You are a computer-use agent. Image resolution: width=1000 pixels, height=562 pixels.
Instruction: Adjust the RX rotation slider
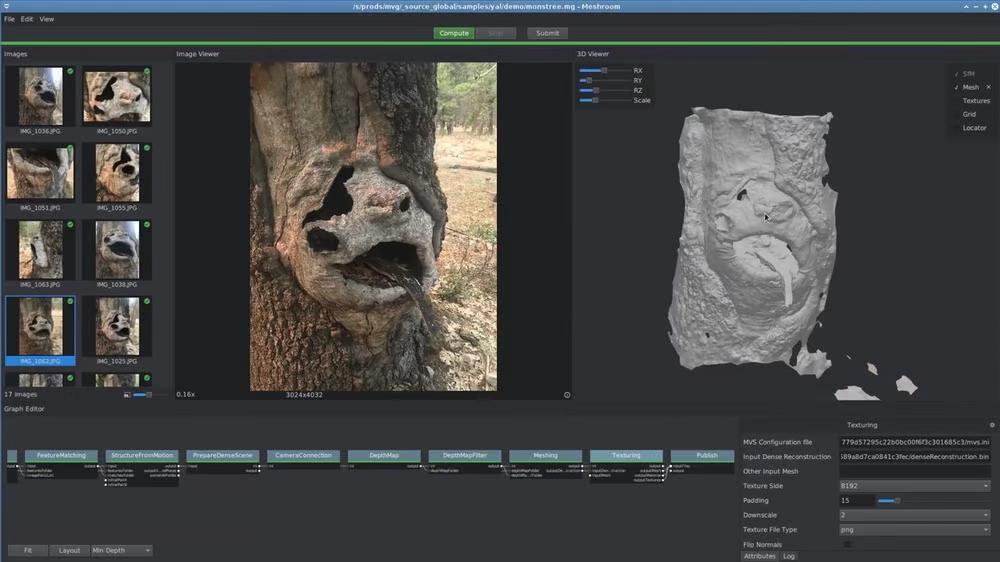click(x=604, y=71)
